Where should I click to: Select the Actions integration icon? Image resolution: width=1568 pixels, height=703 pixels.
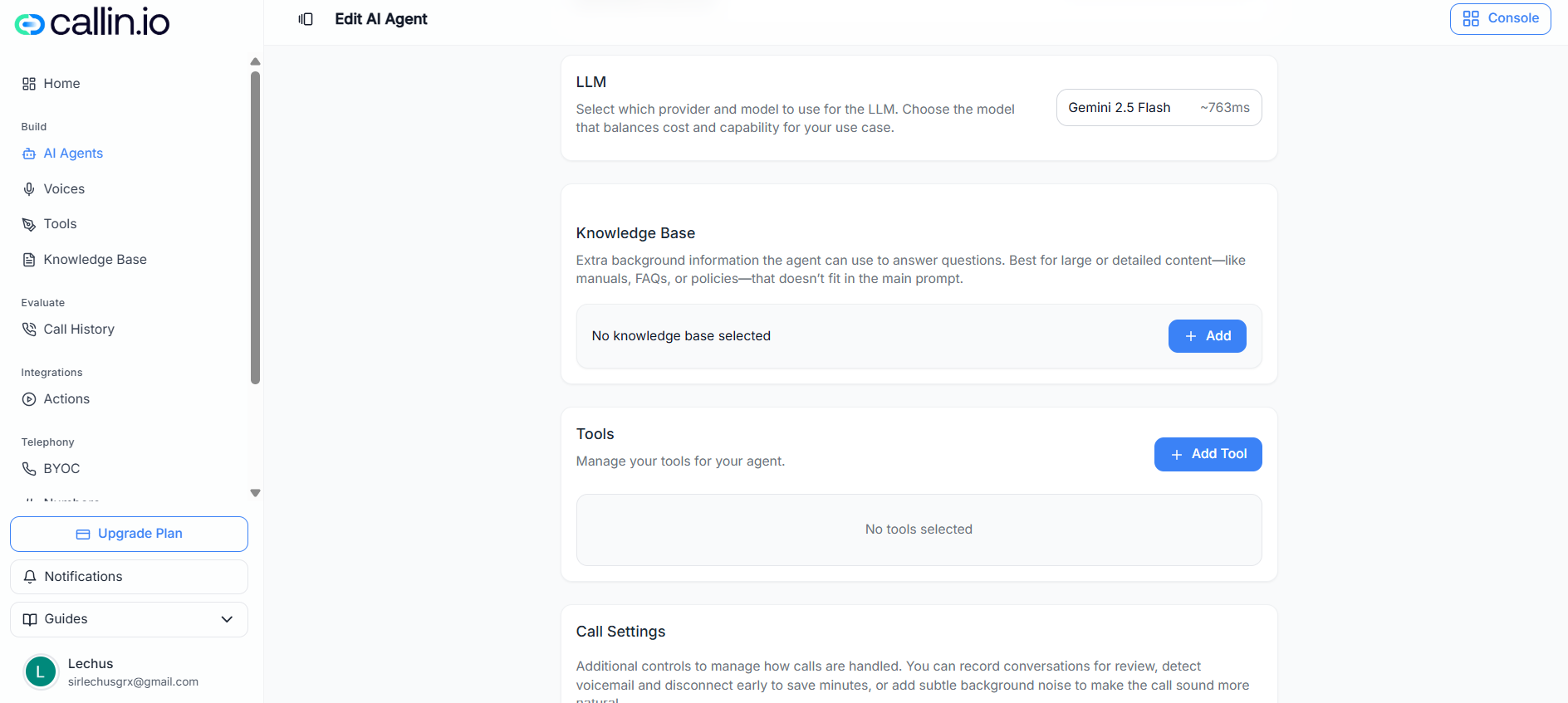coord(29,398)
